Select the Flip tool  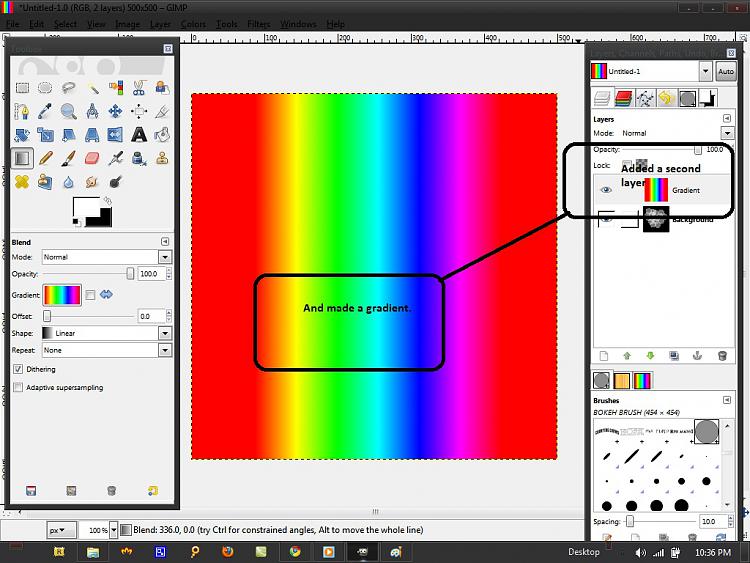[115, 135]
